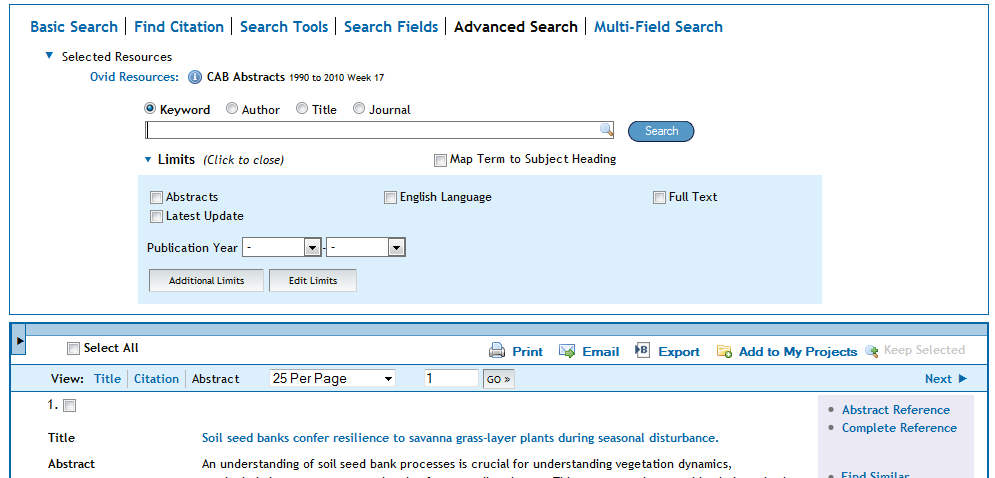
Task: Select the Advanced Search tab
Action: tap(516, 27)
